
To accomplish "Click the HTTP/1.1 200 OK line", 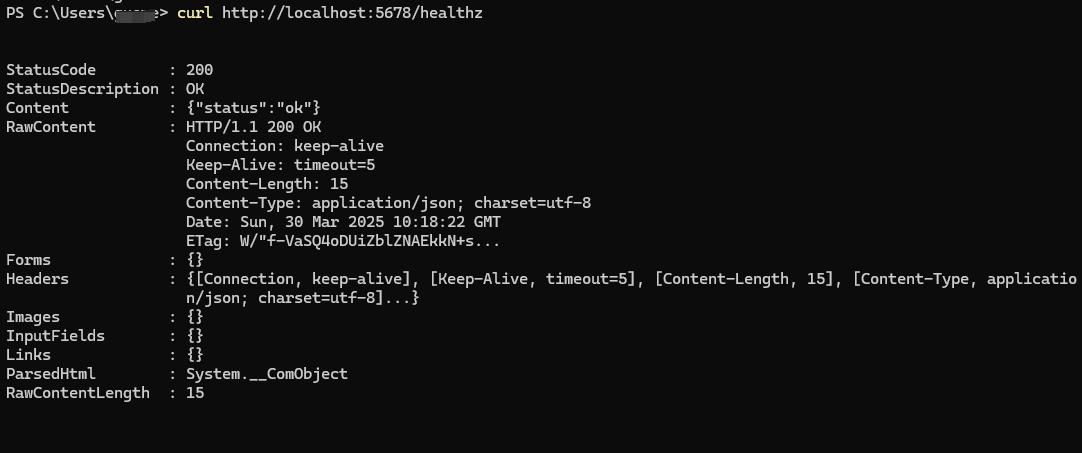I will coord(253,127).
